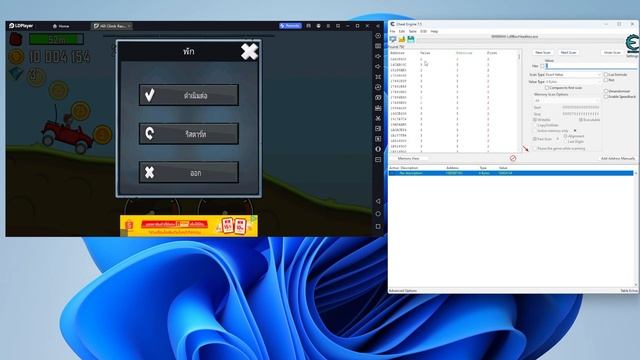Toggle the Executable checkbox
This screenshot has height=360, width=640.
[x=580, y=120]
